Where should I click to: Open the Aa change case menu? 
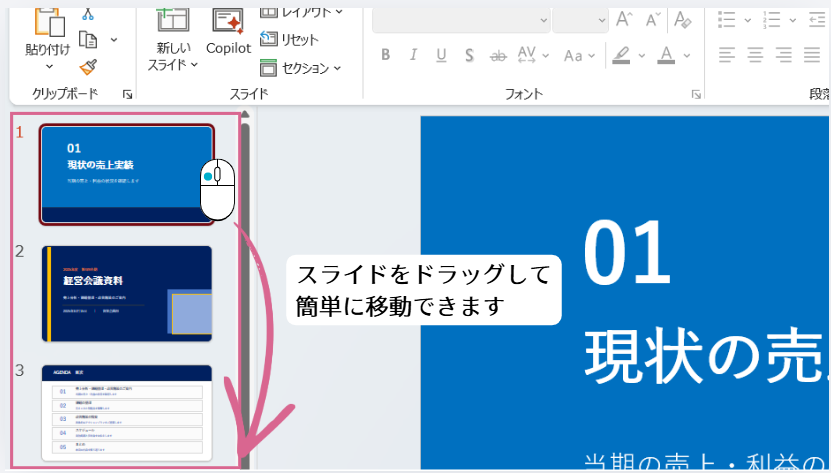[x=579, y=55]
